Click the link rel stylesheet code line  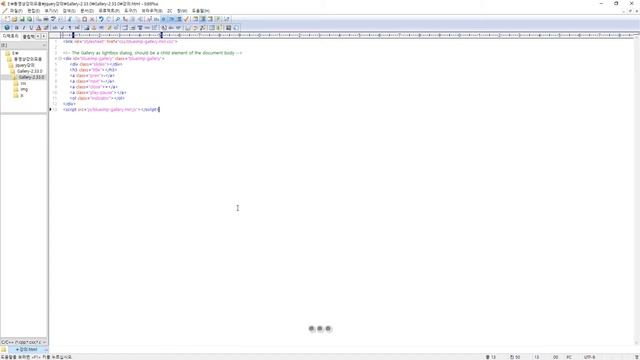click(x=120, y=42)
